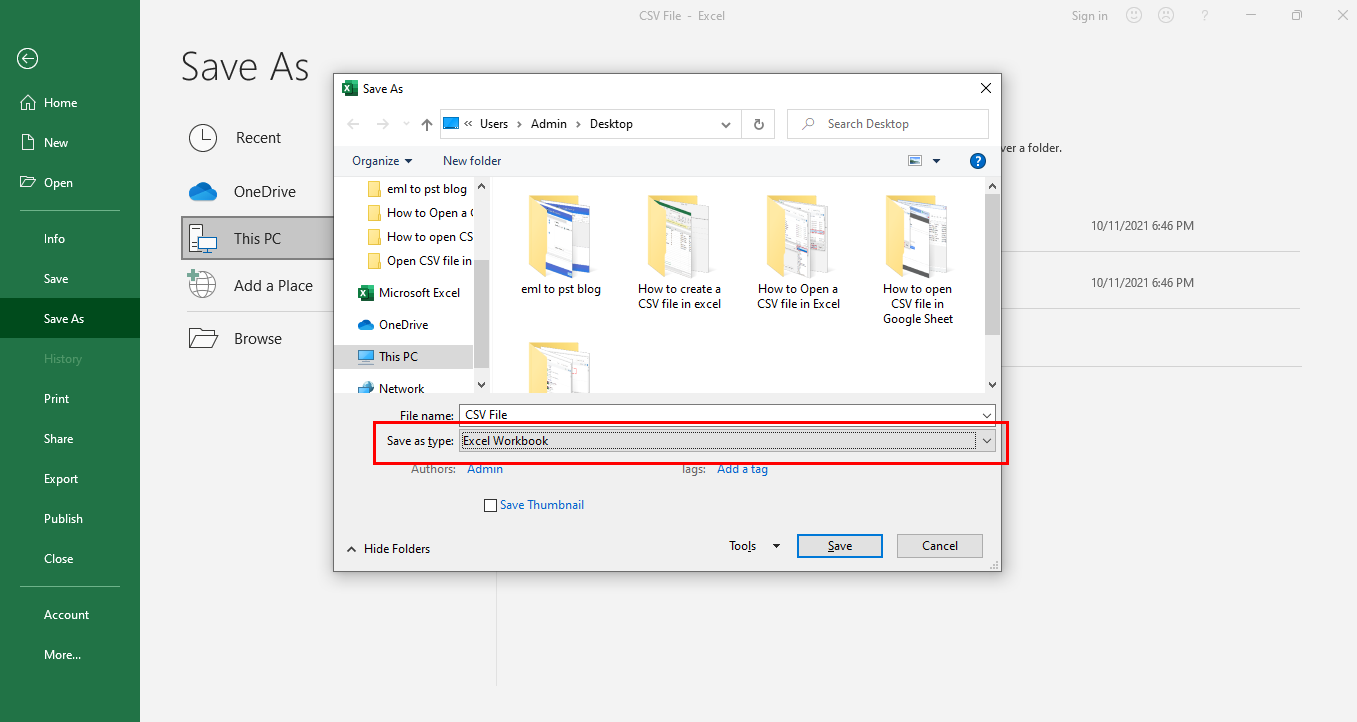This screenshot has height=722, width=1357.
Task: Go back using the dialog back arrow
Action: [x=352, y=123]
